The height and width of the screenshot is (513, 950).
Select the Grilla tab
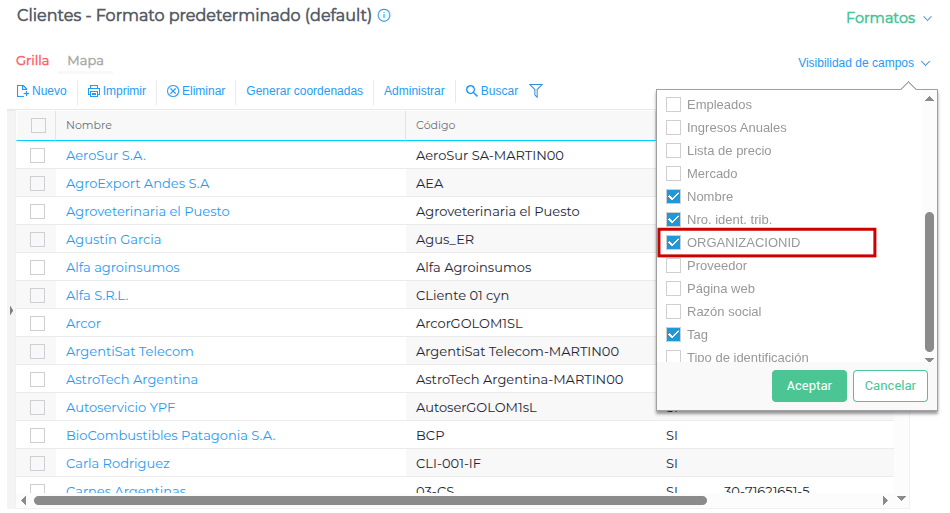32,61
